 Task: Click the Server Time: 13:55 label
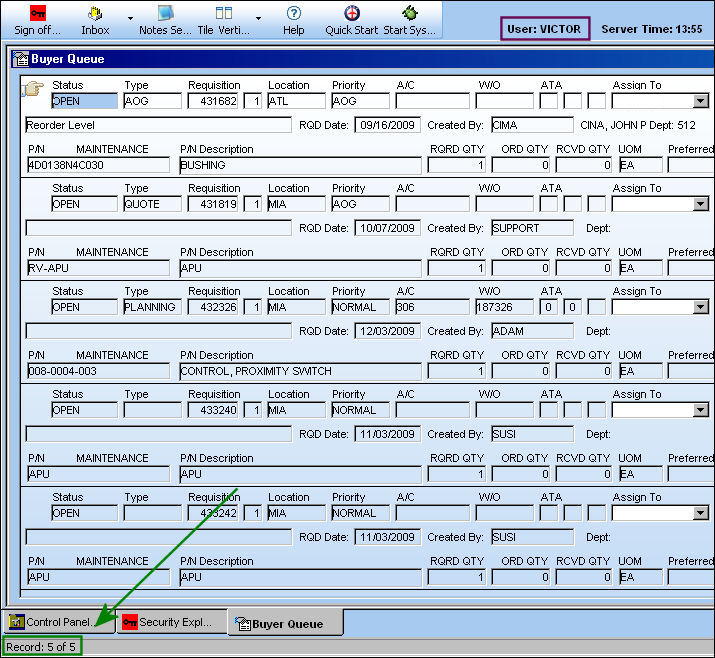652,29
